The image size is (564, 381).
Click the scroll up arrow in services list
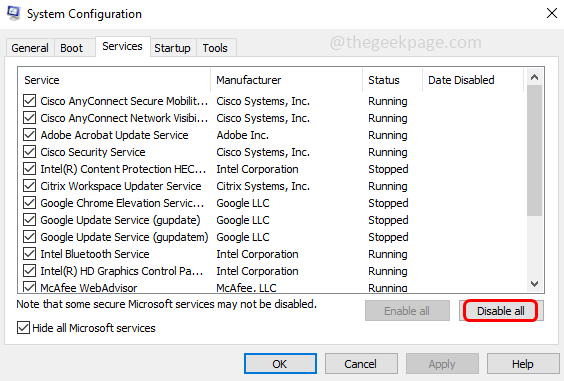click(x=534, y=77)
